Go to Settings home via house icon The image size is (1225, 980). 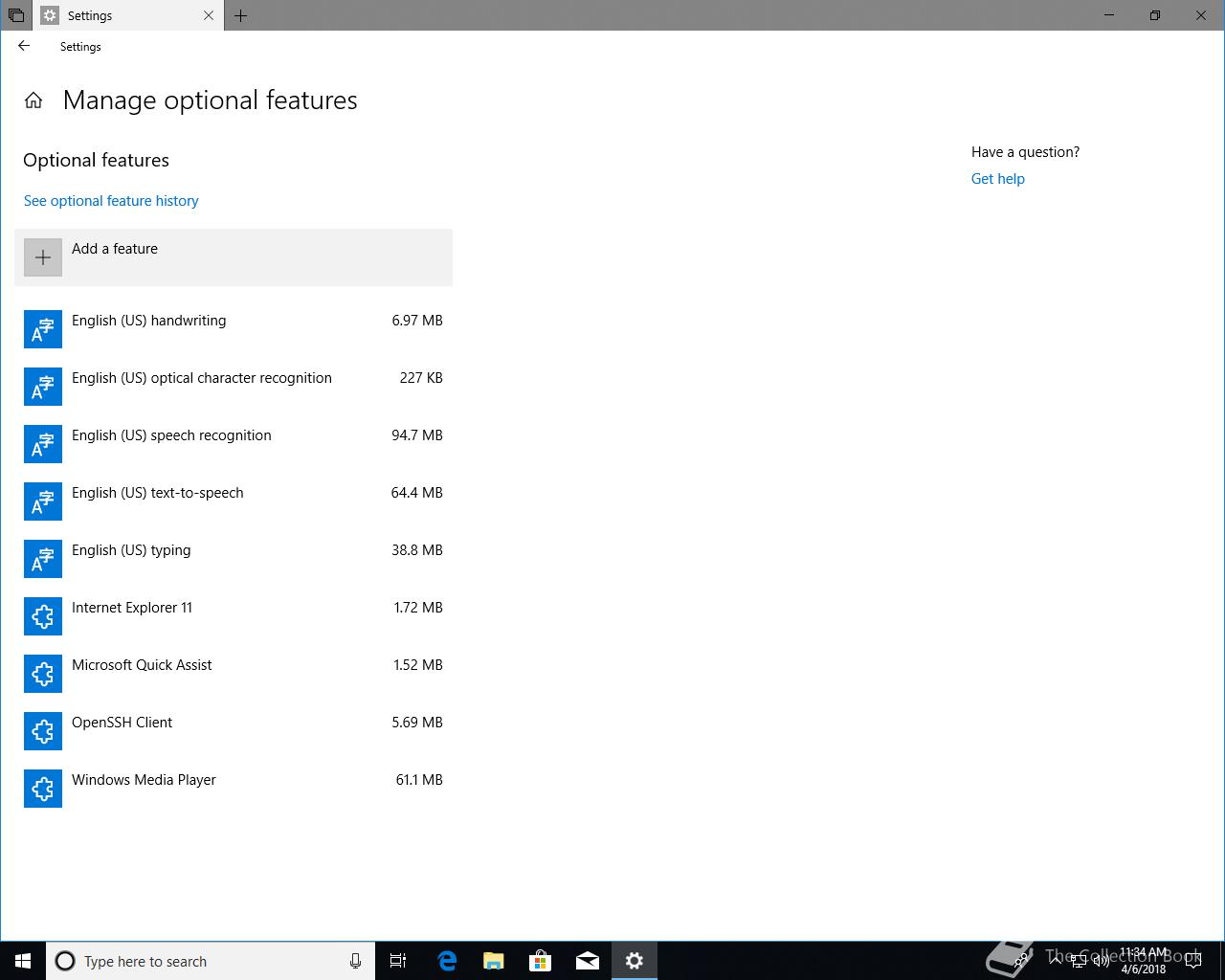33,100
